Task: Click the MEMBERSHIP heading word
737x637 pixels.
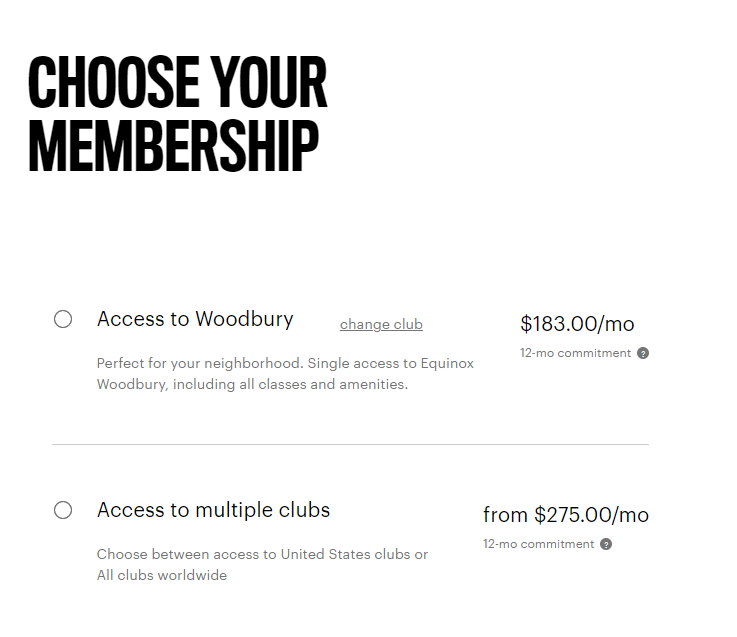Action: (173, 145)
